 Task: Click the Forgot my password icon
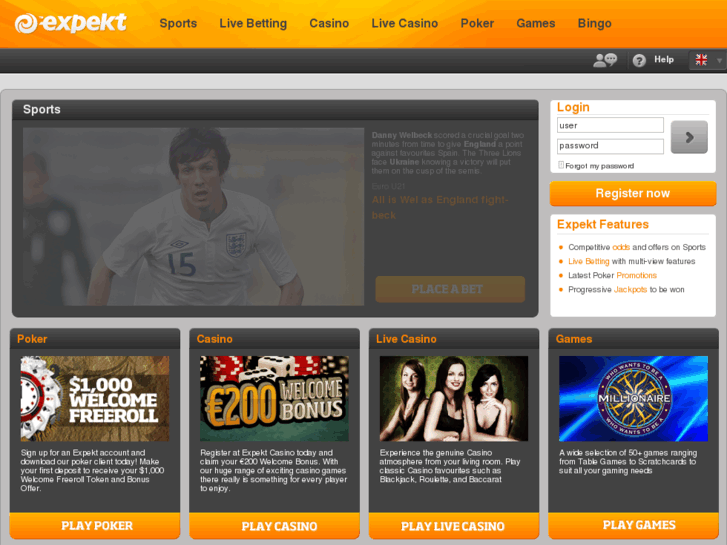coord(561,165)
